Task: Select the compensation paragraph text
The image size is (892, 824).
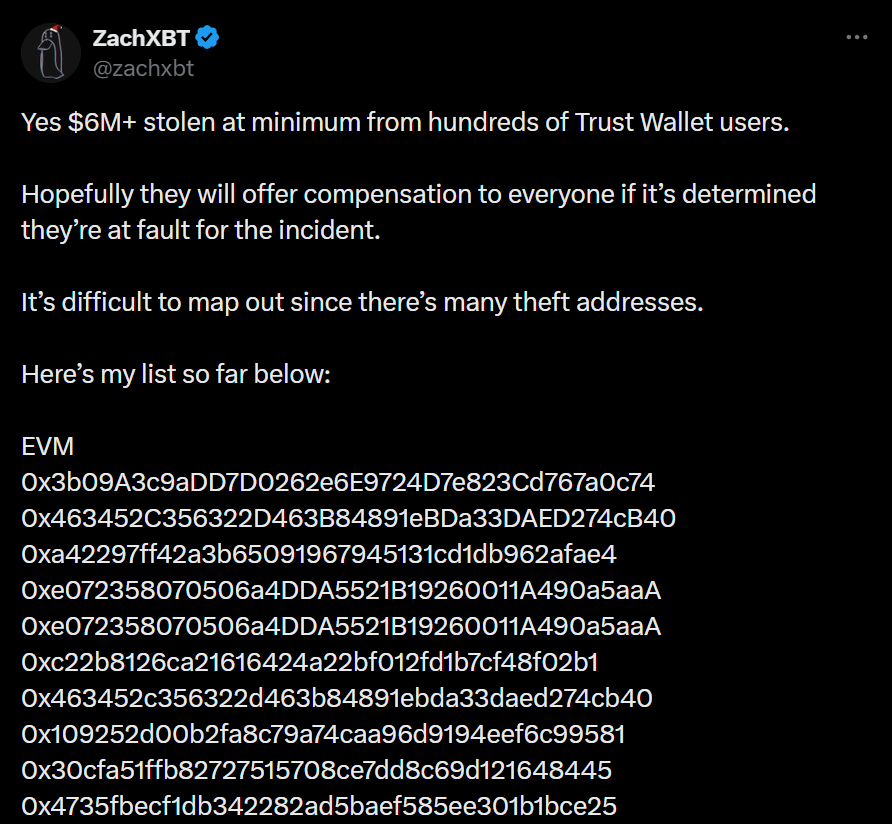Action: click(417, 212)
